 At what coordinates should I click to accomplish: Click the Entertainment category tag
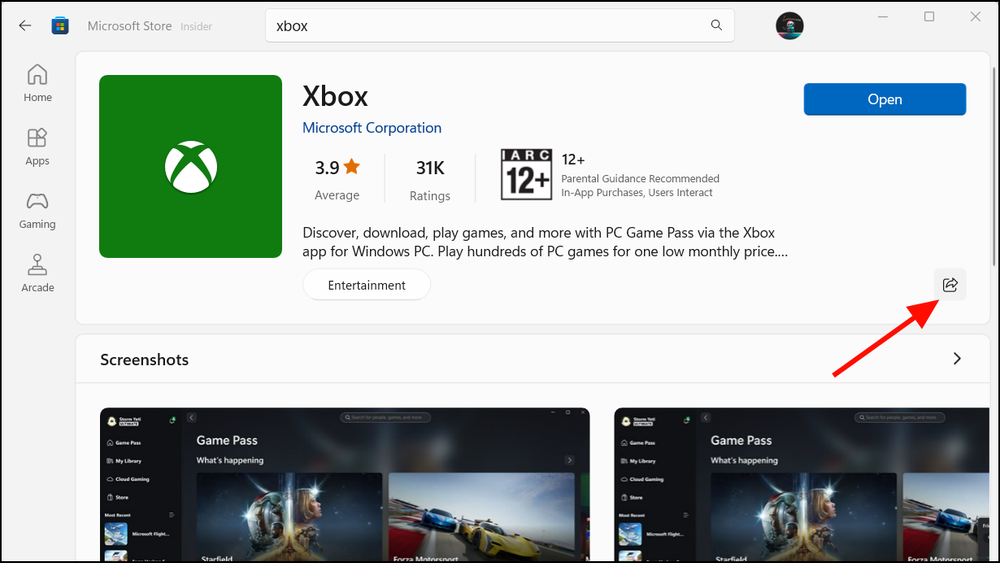tap(367, 285)
